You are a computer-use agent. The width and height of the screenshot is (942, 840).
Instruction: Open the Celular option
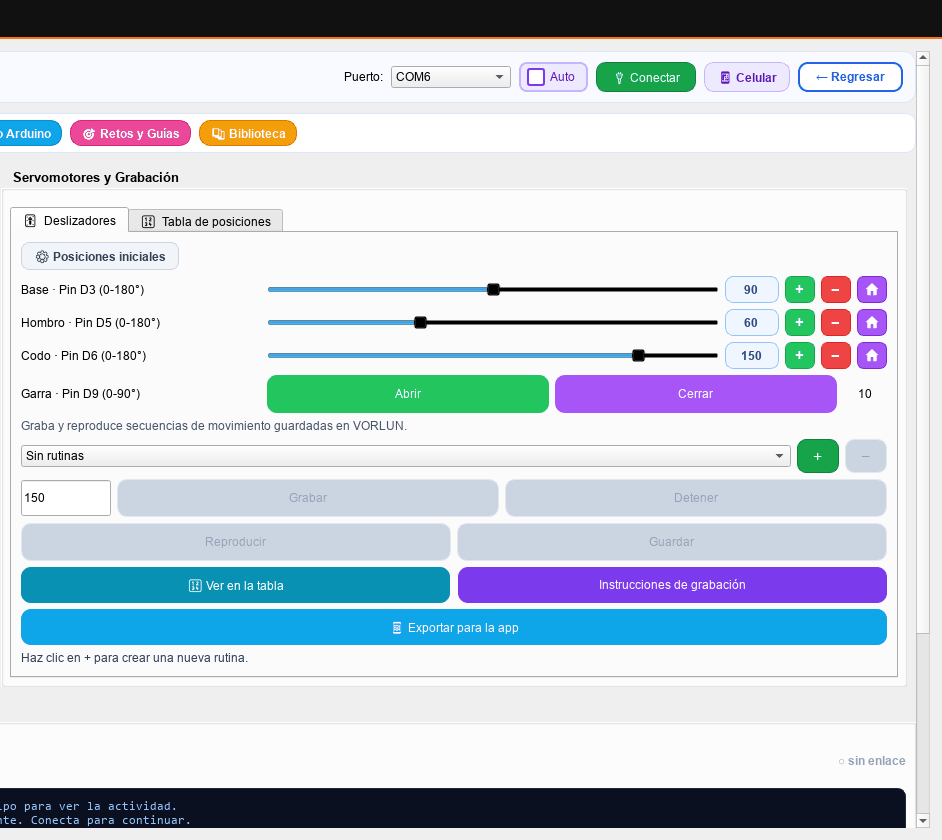click(747, 78)
